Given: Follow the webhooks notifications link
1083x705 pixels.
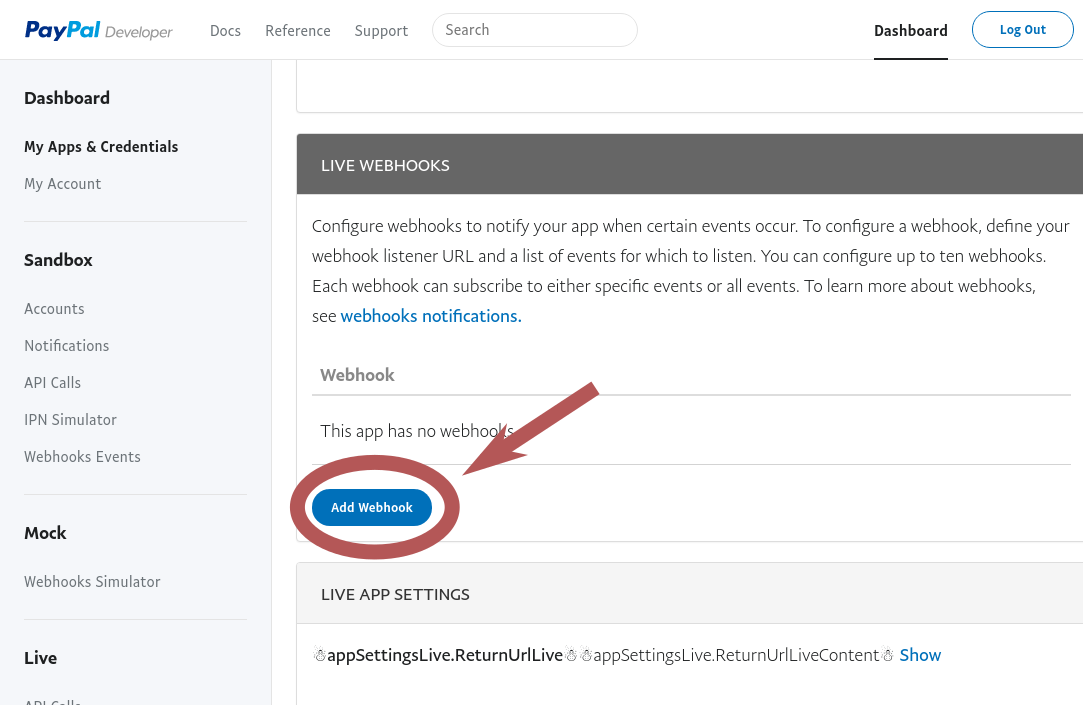Looking at the screenshot, I should pos(431,316).
